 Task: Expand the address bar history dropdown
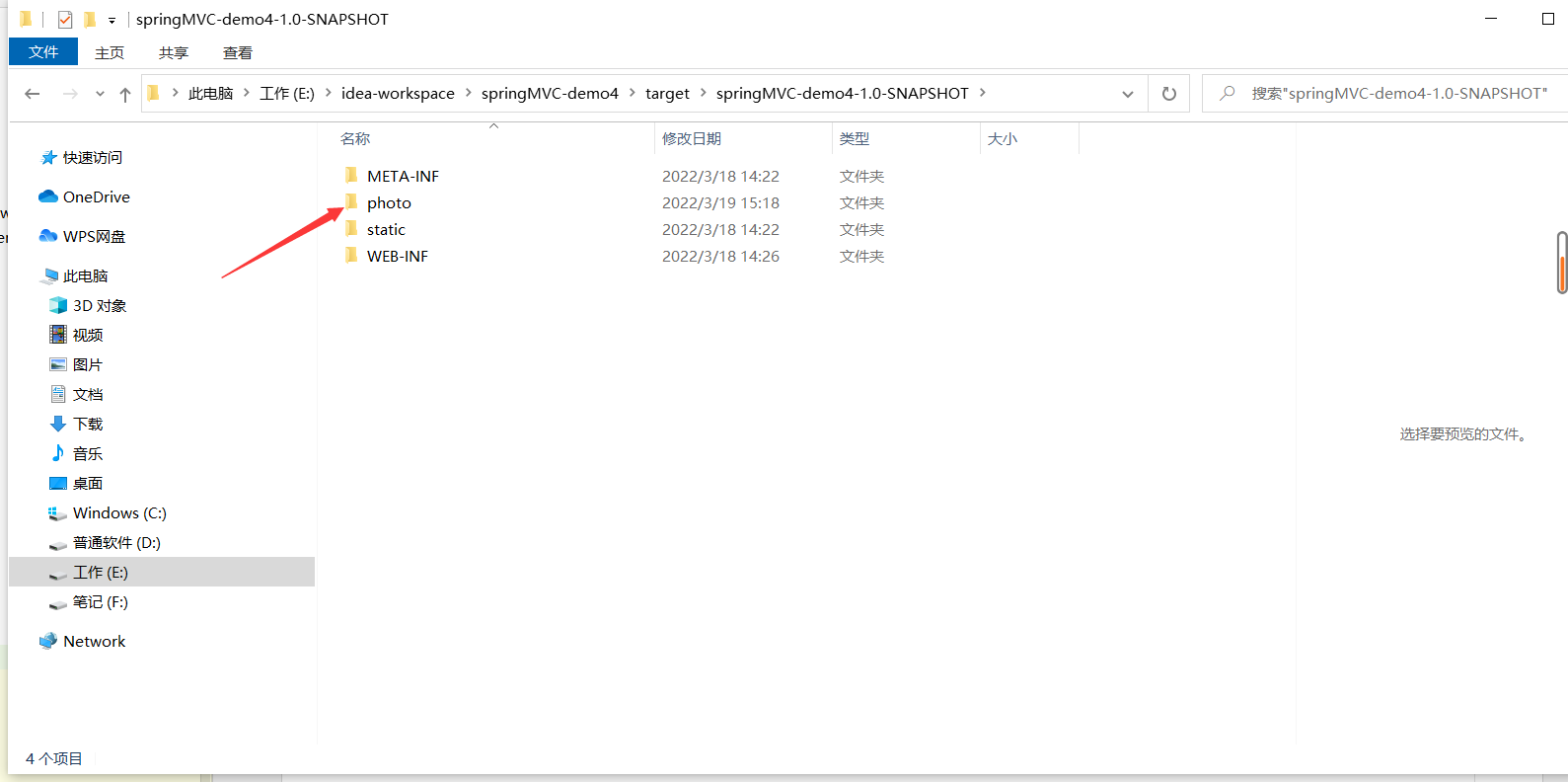tap(1128, 94)
